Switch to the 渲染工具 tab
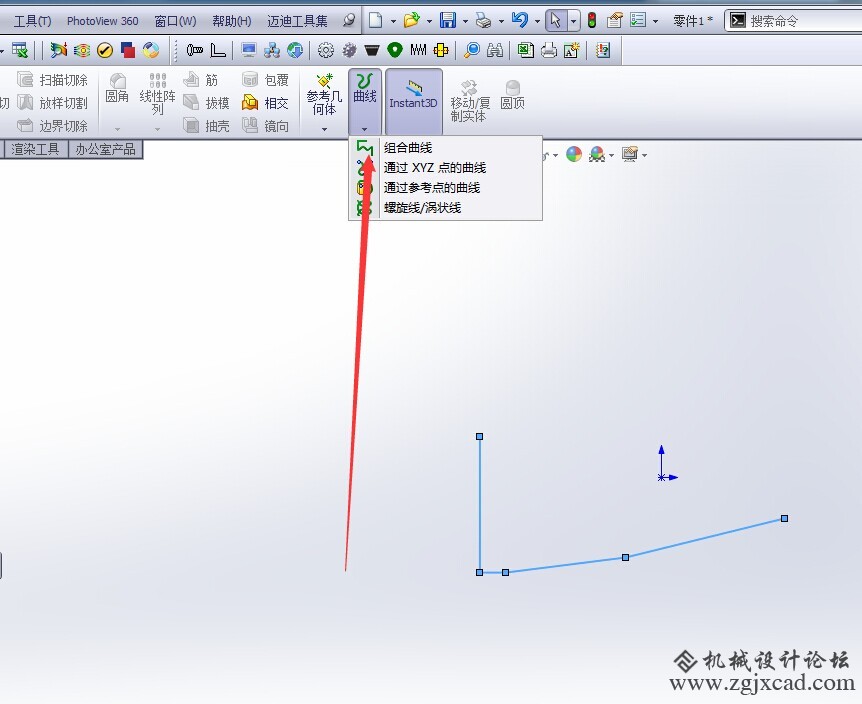The height and width of the screenshot is (704, 862). (35, 149)
